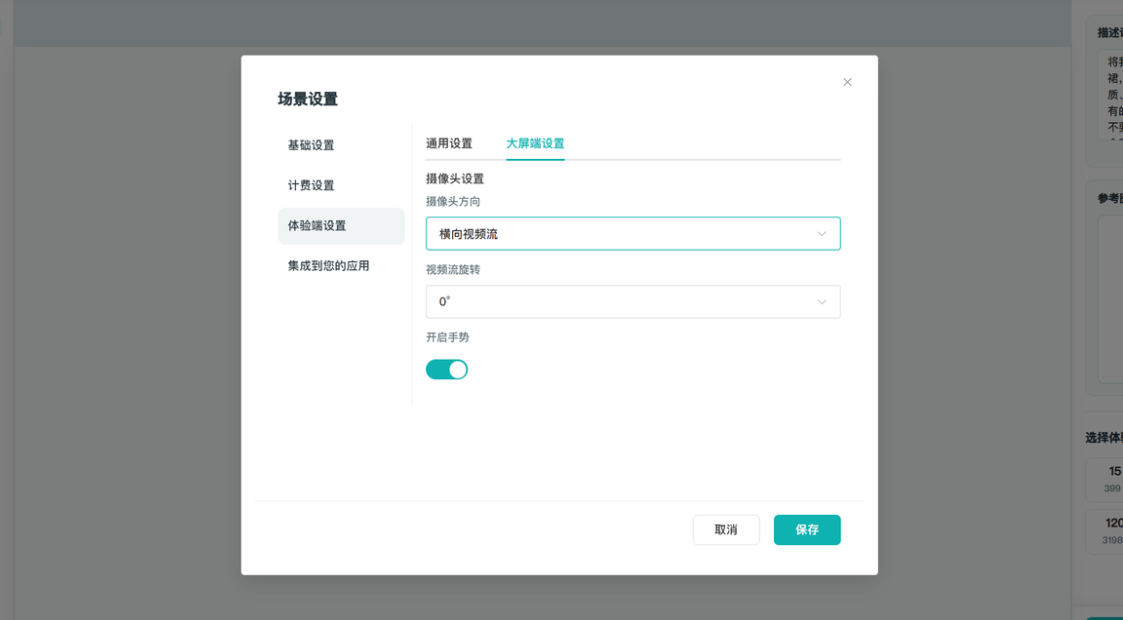Expand the 视频流旋转 dropdown showing 0°
1123x620 pixels.
point(633,301)
